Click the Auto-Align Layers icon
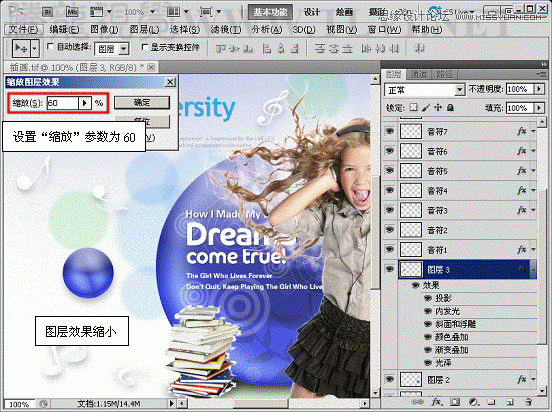Screen dimensions: 552x412 [419, 48]
